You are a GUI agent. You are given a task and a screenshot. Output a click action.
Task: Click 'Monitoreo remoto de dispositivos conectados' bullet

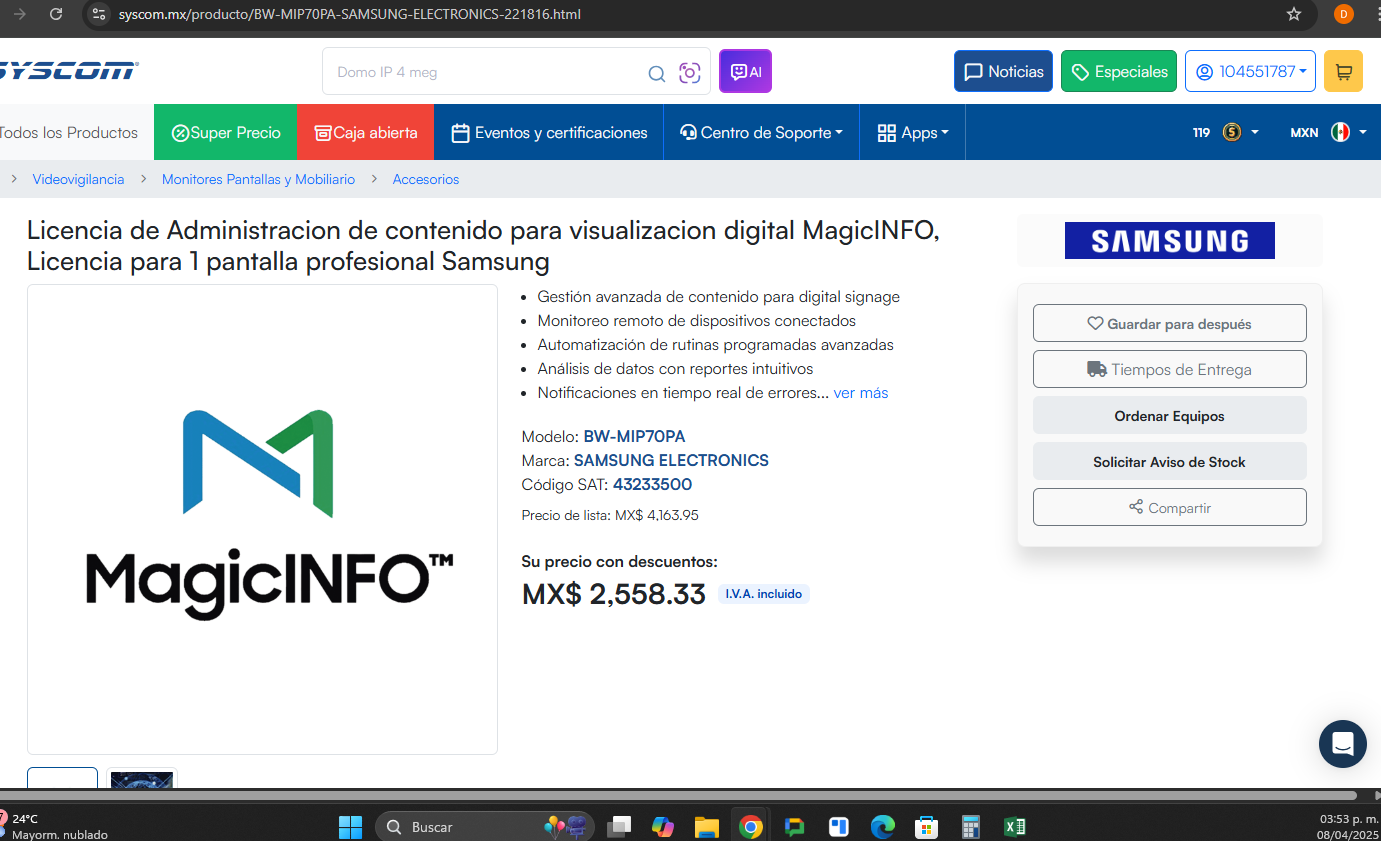click(697, 321)
